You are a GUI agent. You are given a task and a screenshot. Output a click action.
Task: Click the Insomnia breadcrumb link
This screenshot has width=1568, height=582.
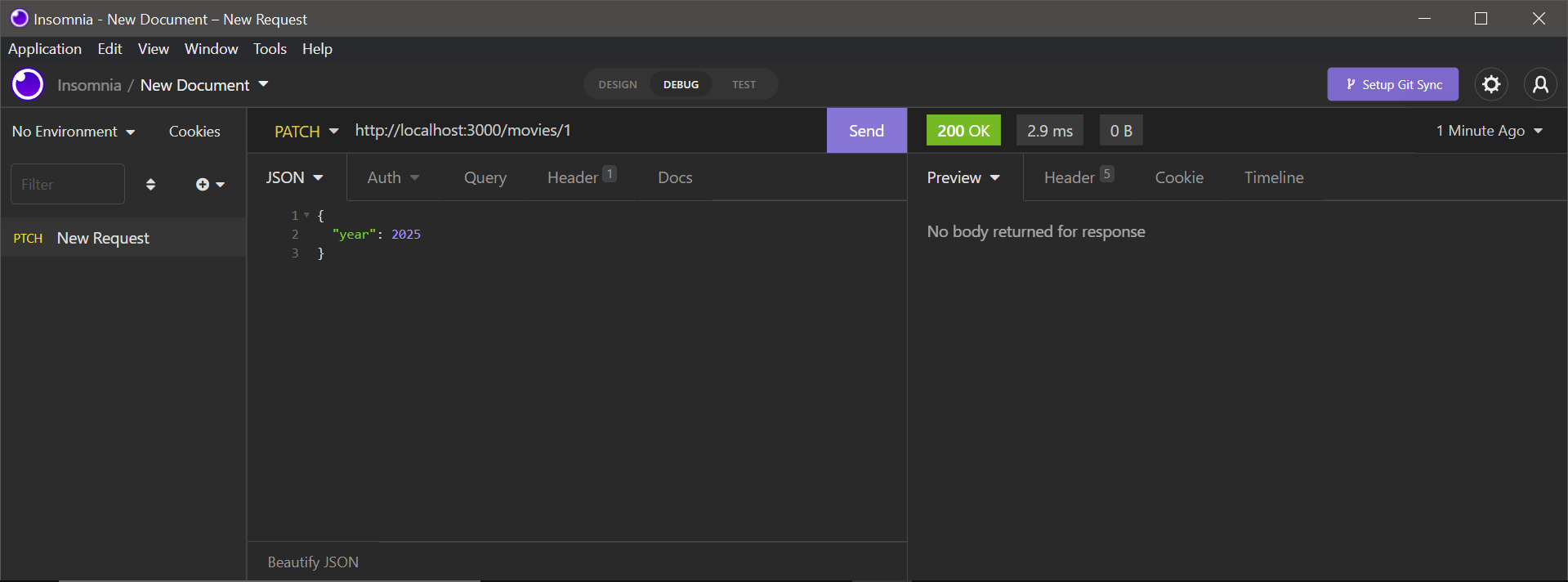pyautogui.click(x=89, y=85)
